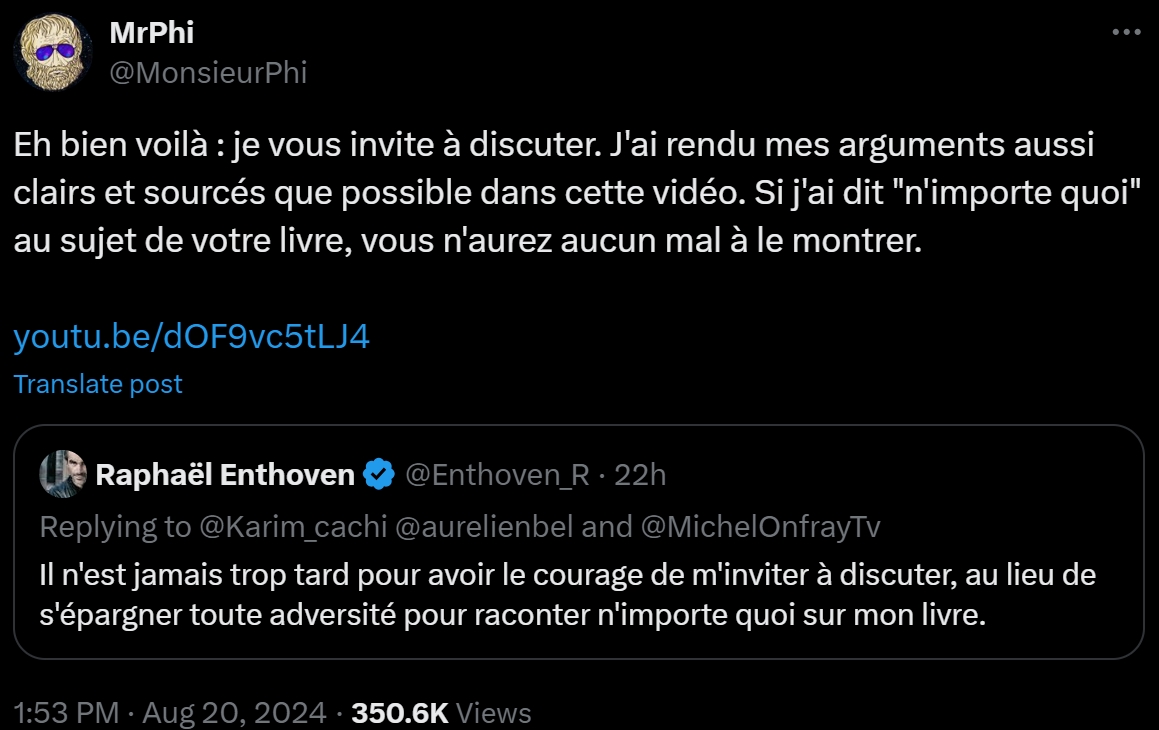Image resolution: width=1159 pixels, height=730 pixels.
Task: Open MrPhi's profile avatar picture
Action: point(53,53)
